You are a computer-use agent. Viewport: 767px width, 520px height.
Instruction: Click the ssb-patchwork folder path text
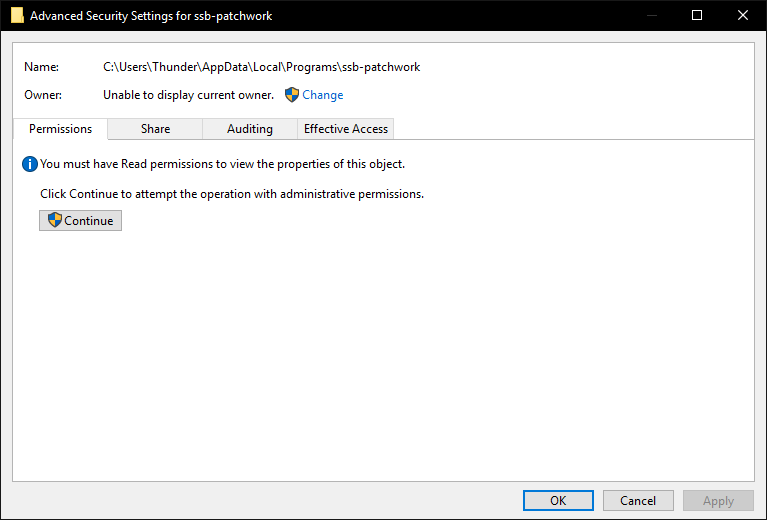(x=262, y=67)
